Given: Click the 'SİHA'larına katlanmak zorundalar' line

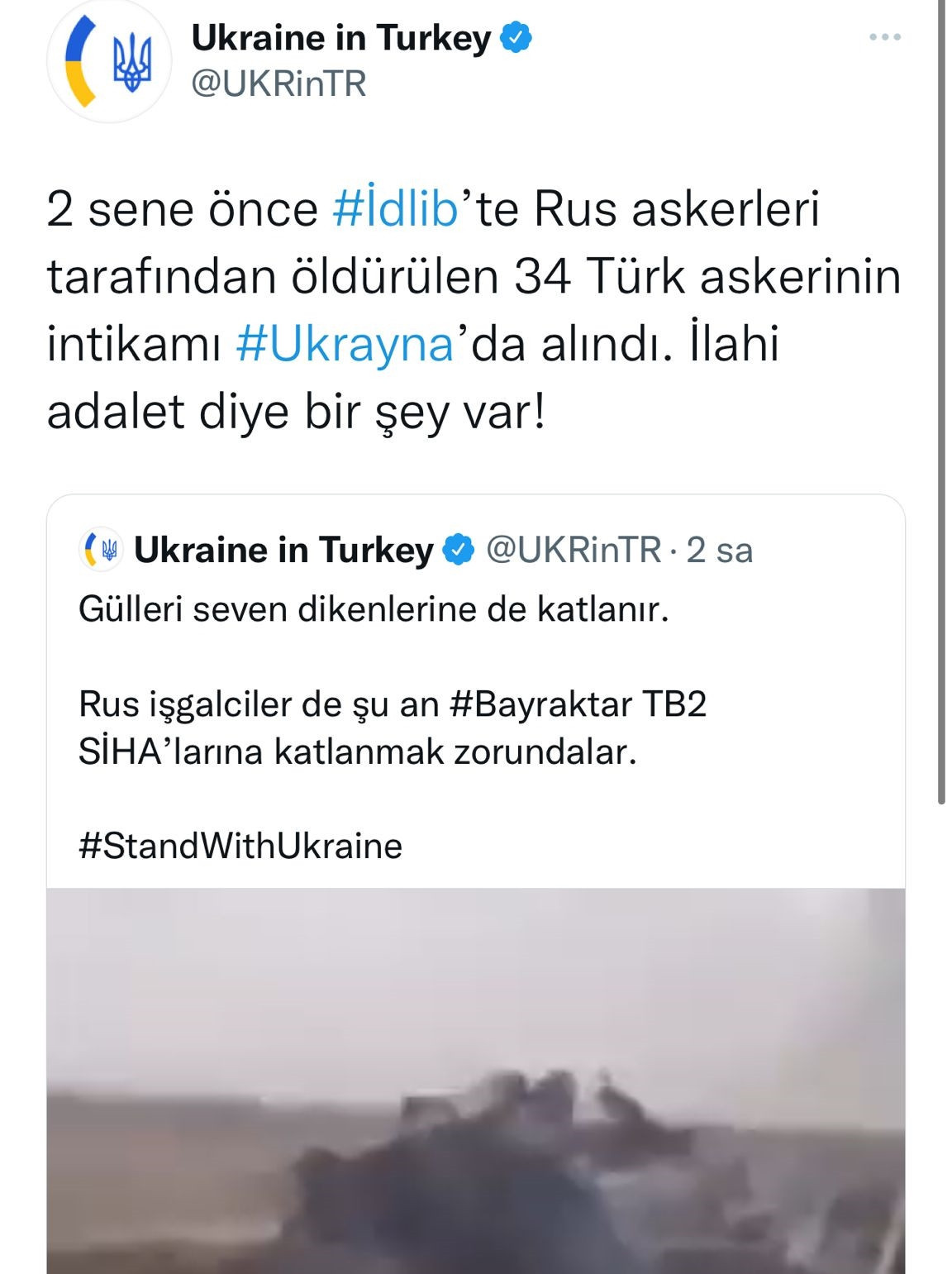Looking at the screenshot, I should (x=358, y=752).
